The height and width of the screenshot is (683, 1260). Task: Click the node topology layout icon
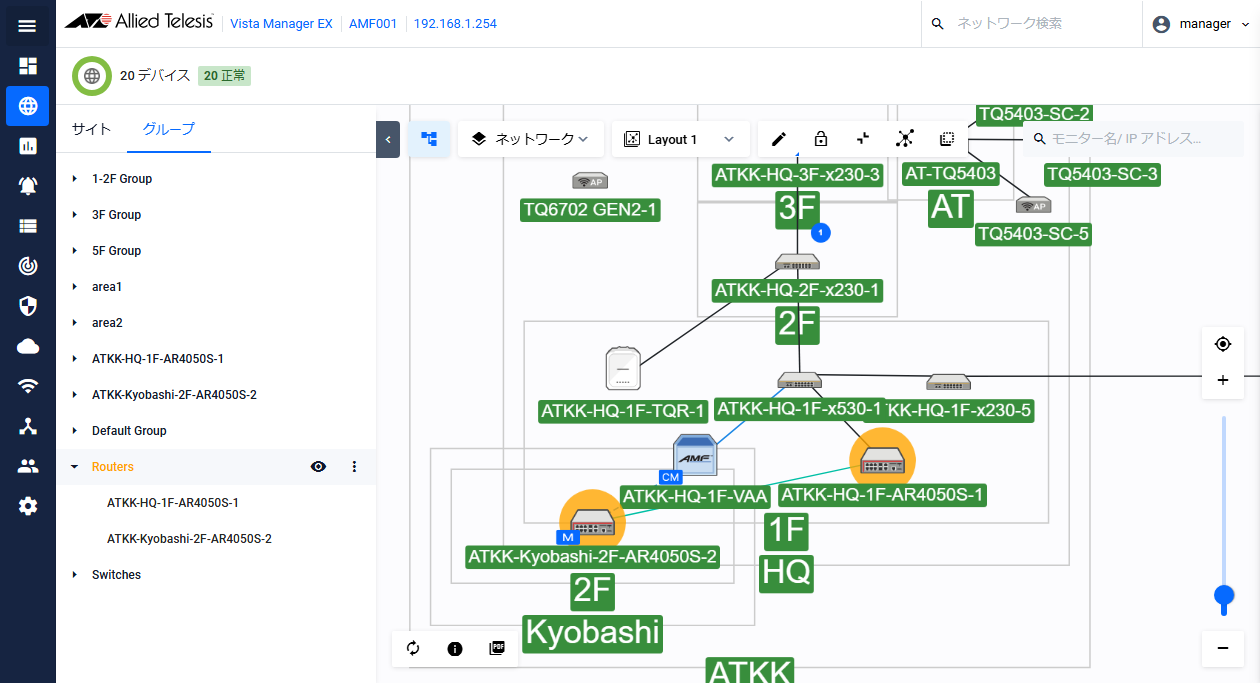[905, 139]
